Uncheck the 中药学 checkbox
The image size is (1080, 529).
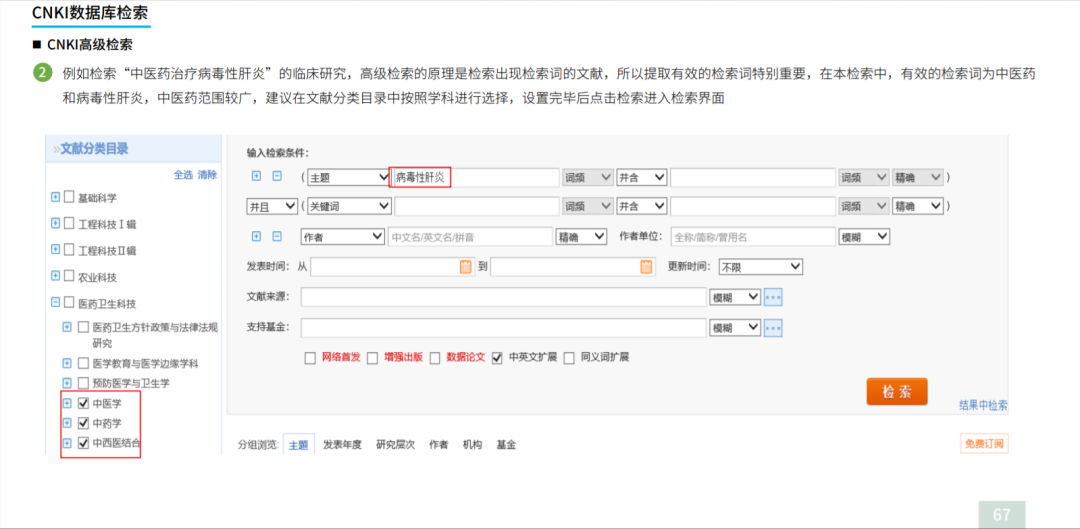click(83, 422)
